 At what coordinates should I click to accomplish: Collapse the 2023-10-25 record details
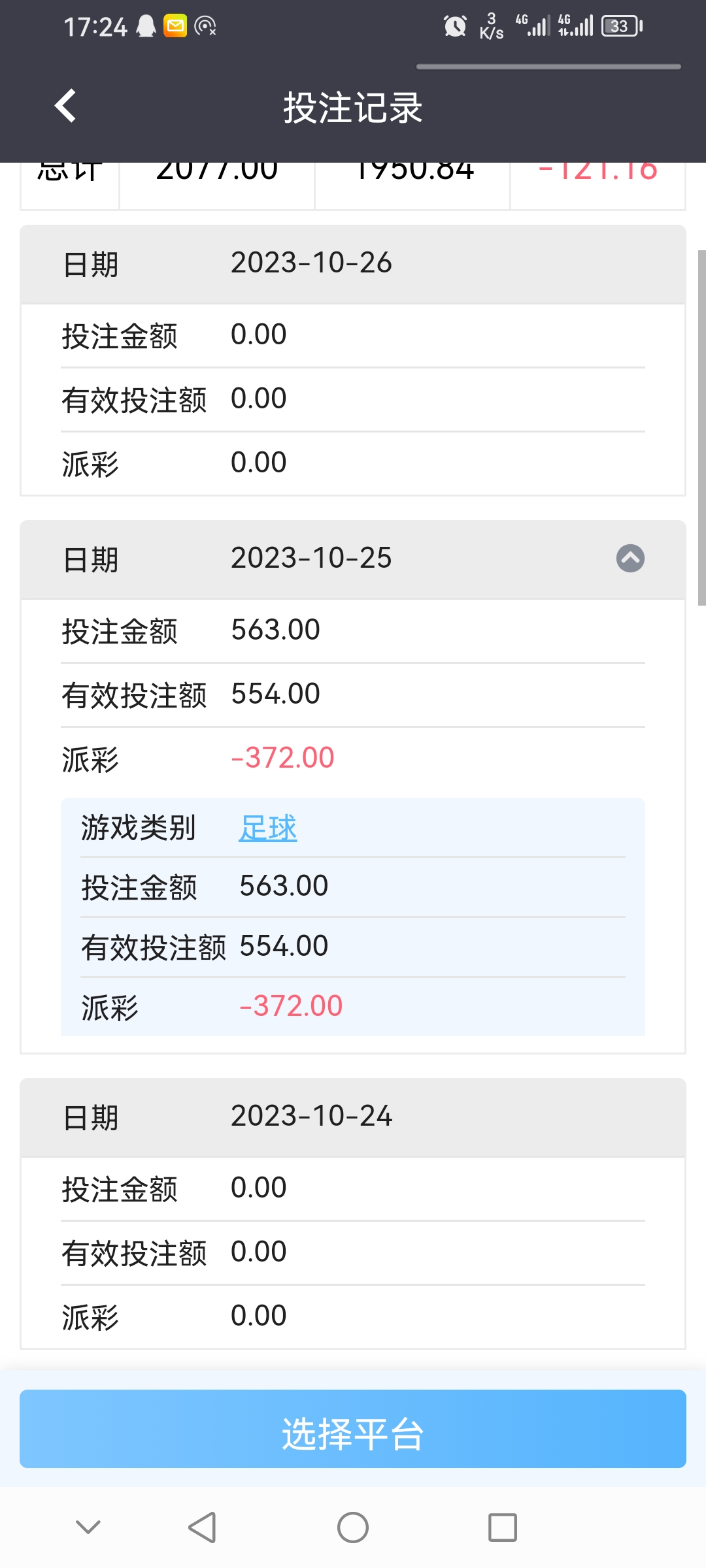[x=630, y=559]
